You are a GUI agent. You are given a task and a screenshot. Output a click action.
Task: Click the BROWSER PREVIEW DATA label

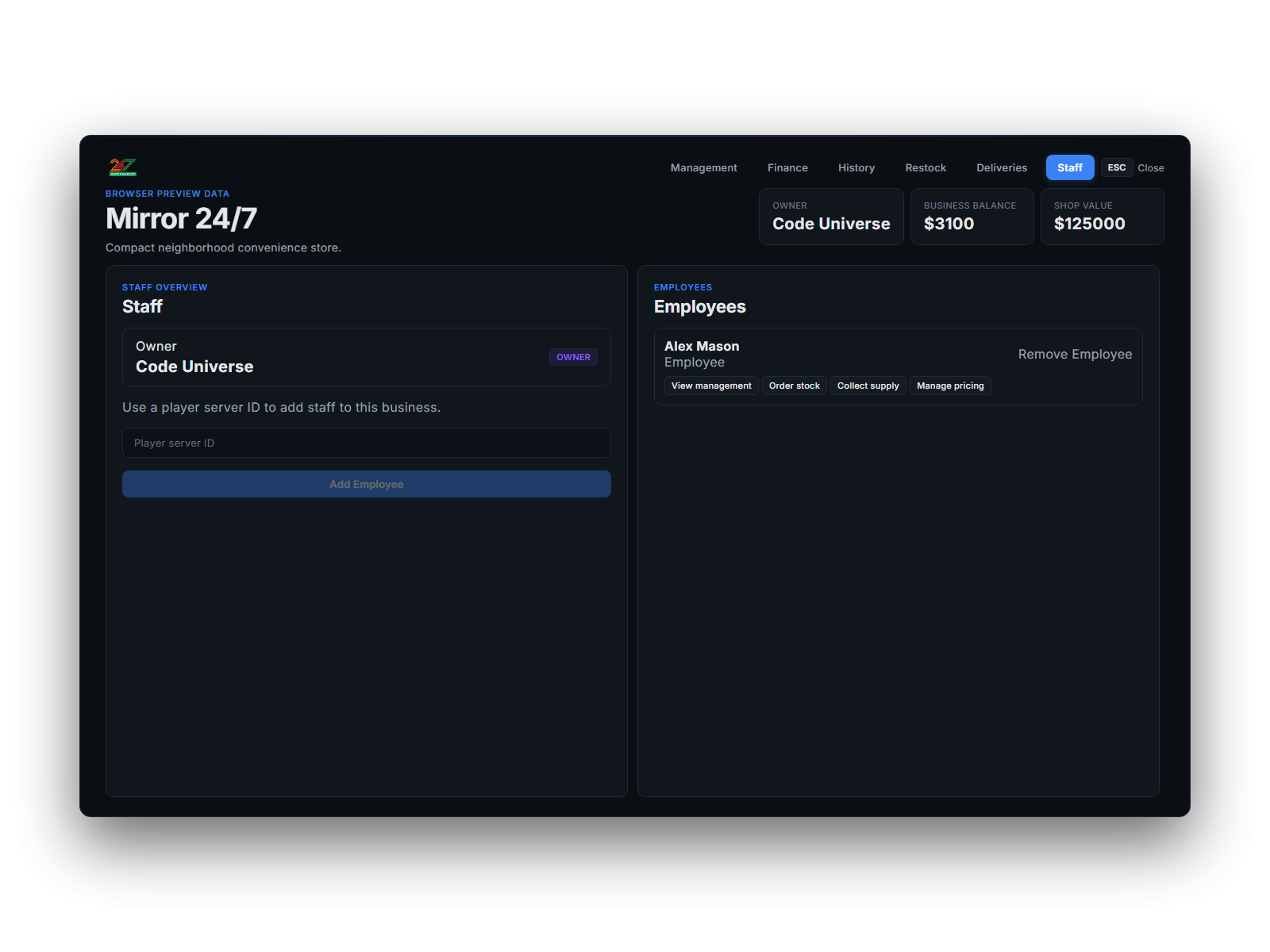[x=167, y=194]
